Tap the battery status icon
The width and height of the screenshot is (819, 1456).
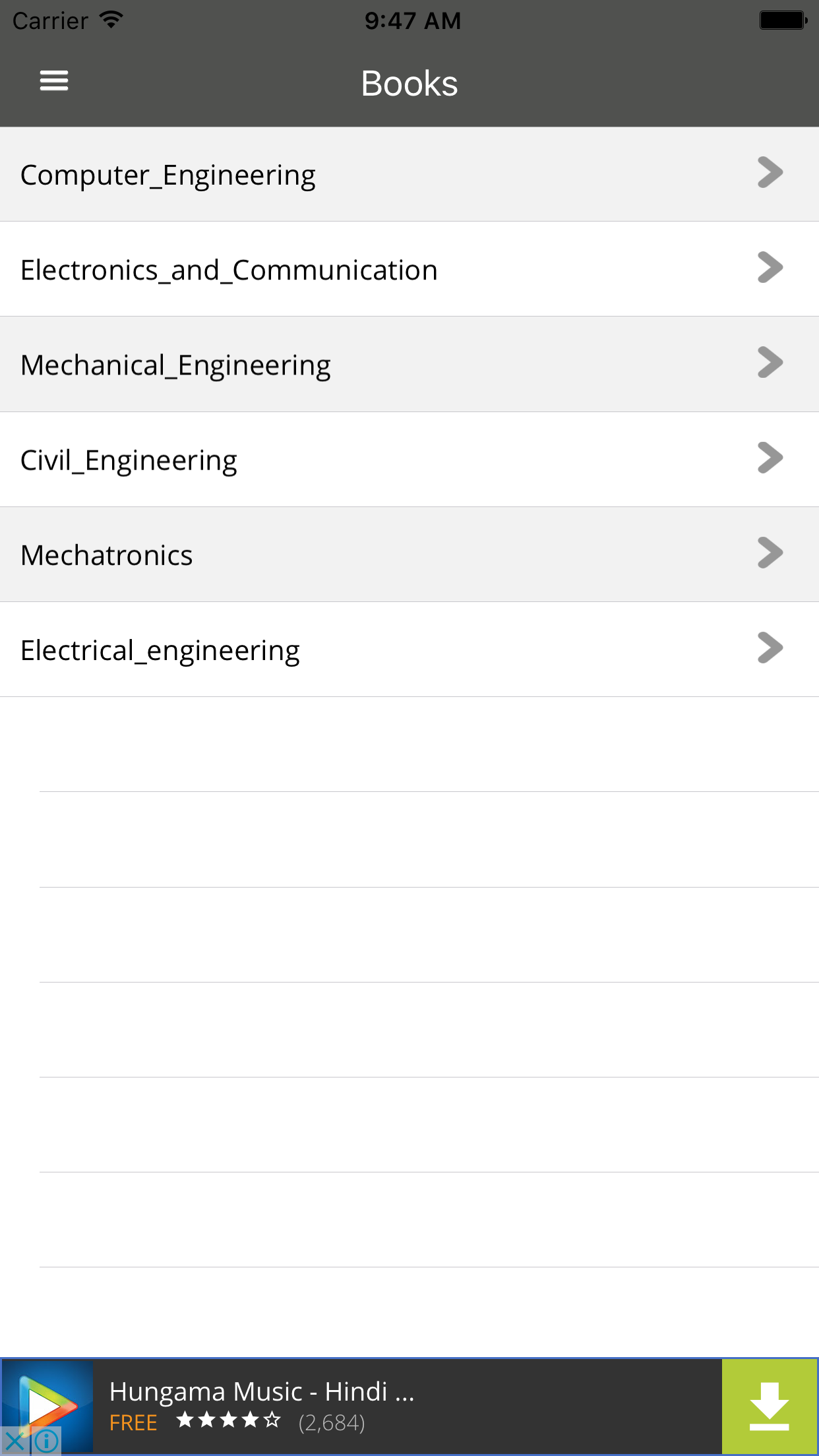pos(783,20)
